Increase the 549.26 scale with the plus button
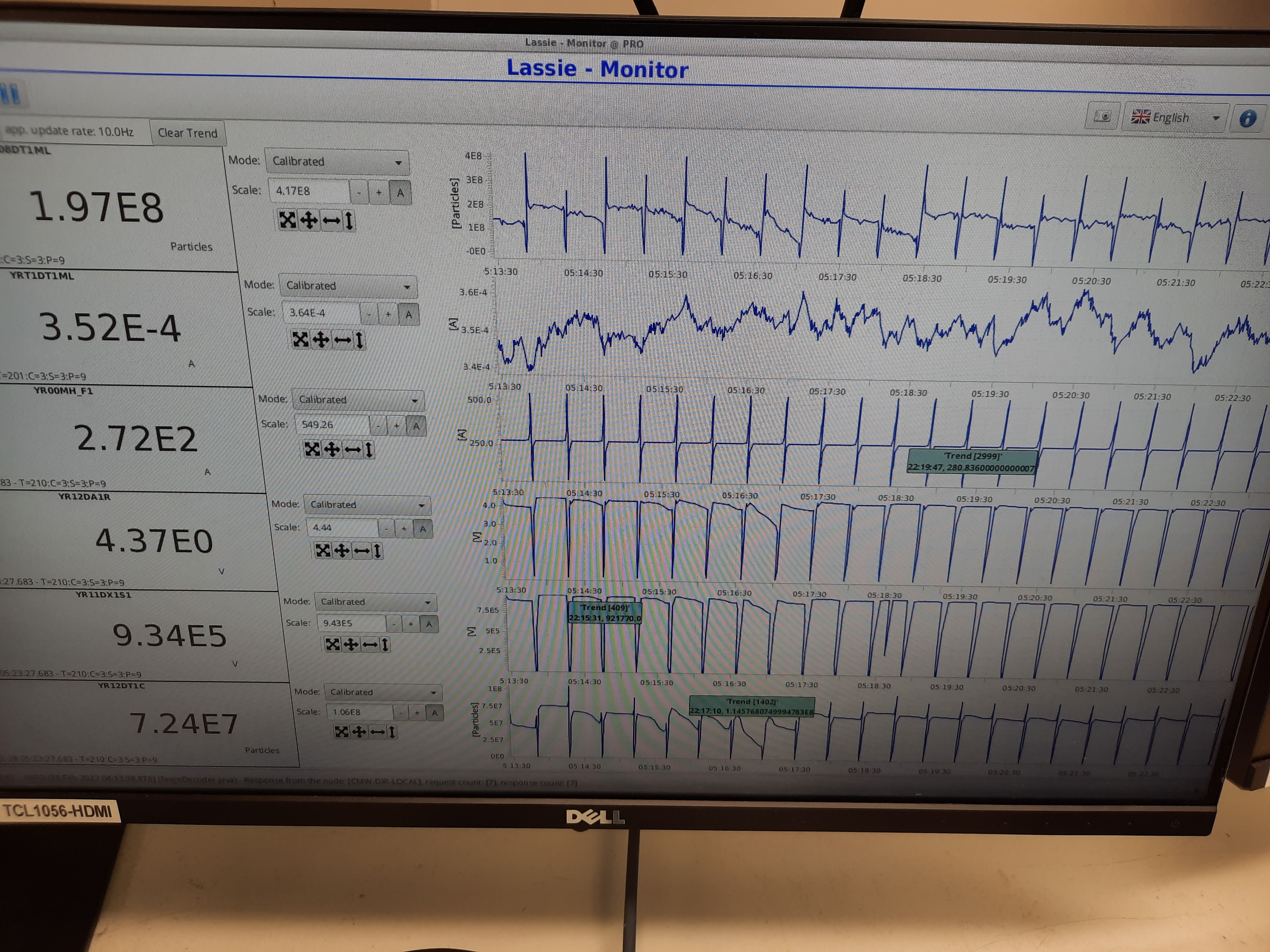This screenshot has width=1270, height=952. 397,426
